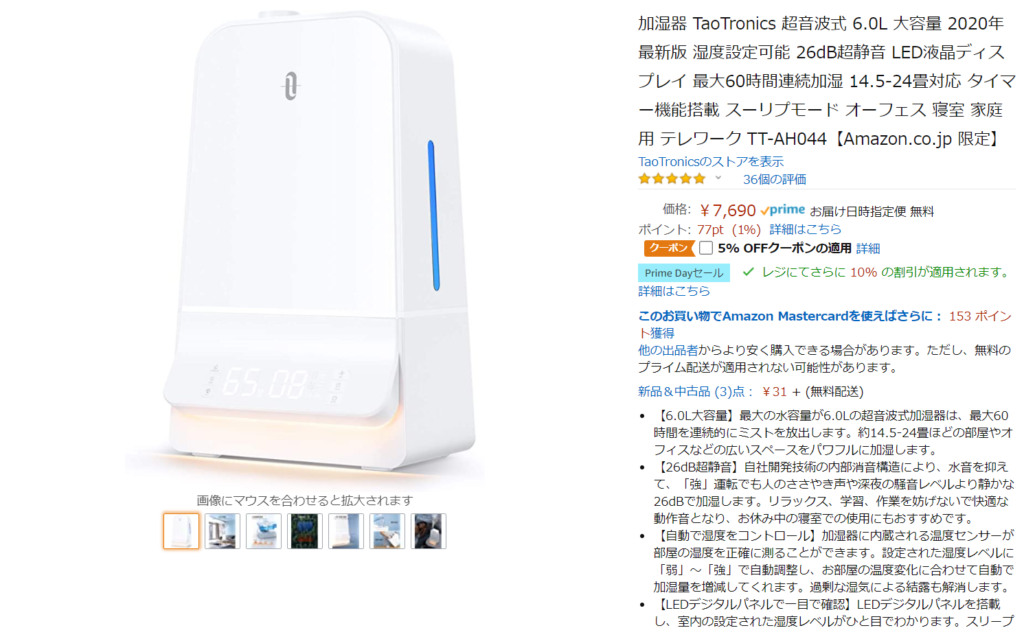This screenshot has height=628, width=1024.
Task: Select the second product thumbnail image
Action: coord(222,531)
